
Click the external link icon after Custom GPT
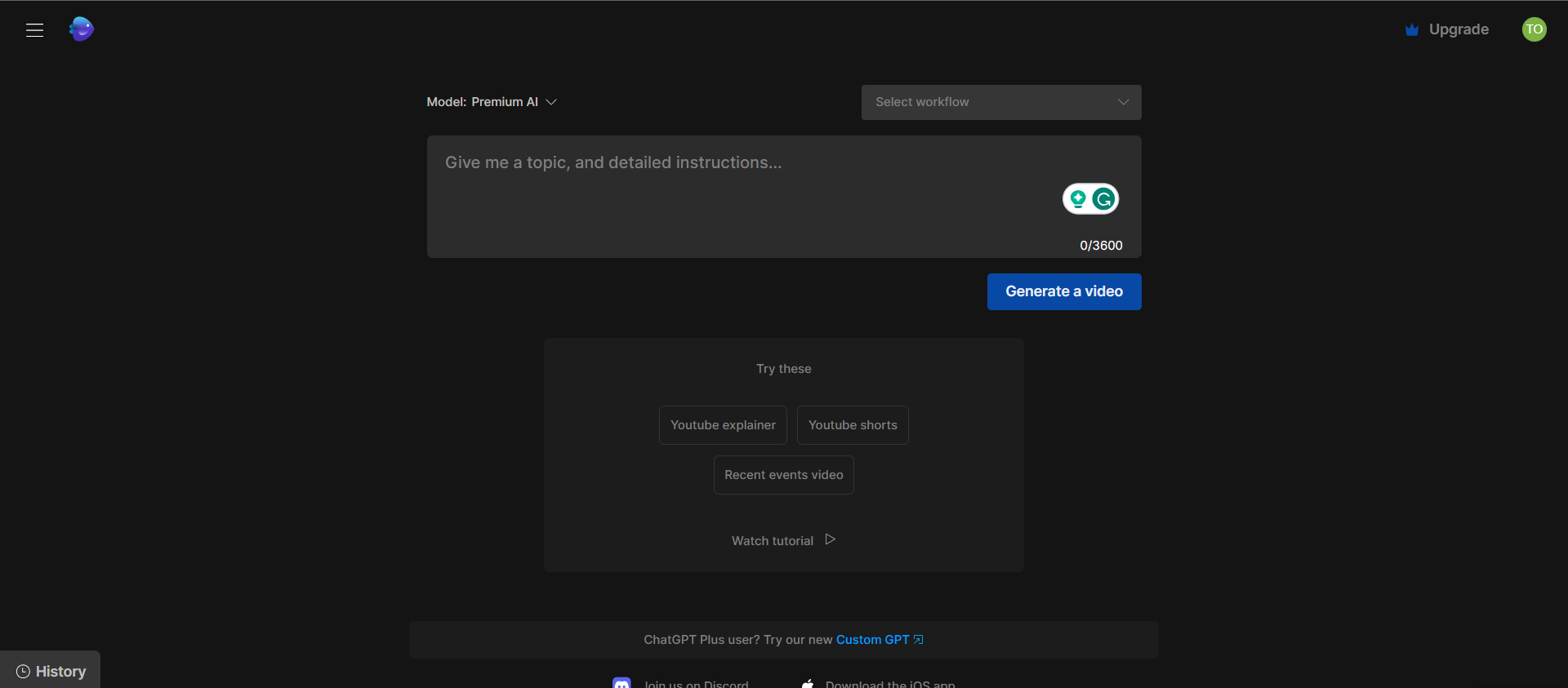(919, 640)
